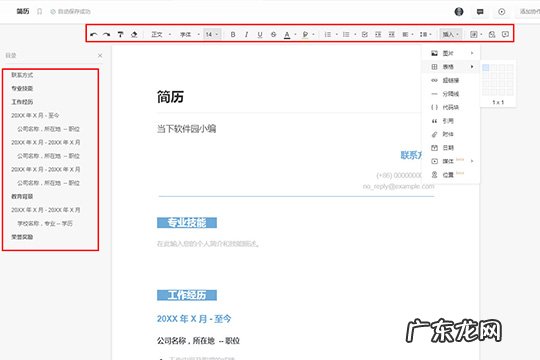Image resolution: width=540 pixels, height=360 pixels.
Task: Jump to 教育背景 in the outline
Action: 22,196
